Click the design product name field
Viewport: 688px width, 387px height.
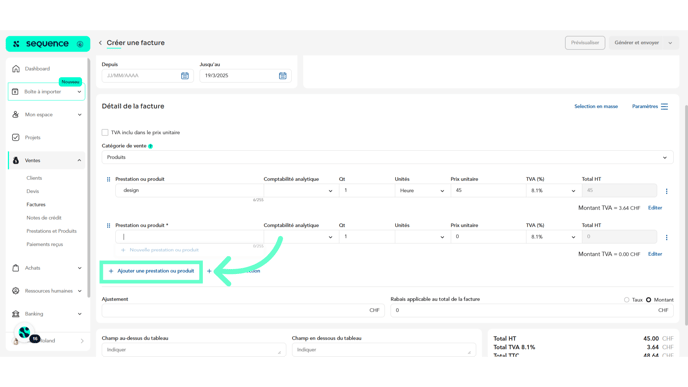[189, 190]
